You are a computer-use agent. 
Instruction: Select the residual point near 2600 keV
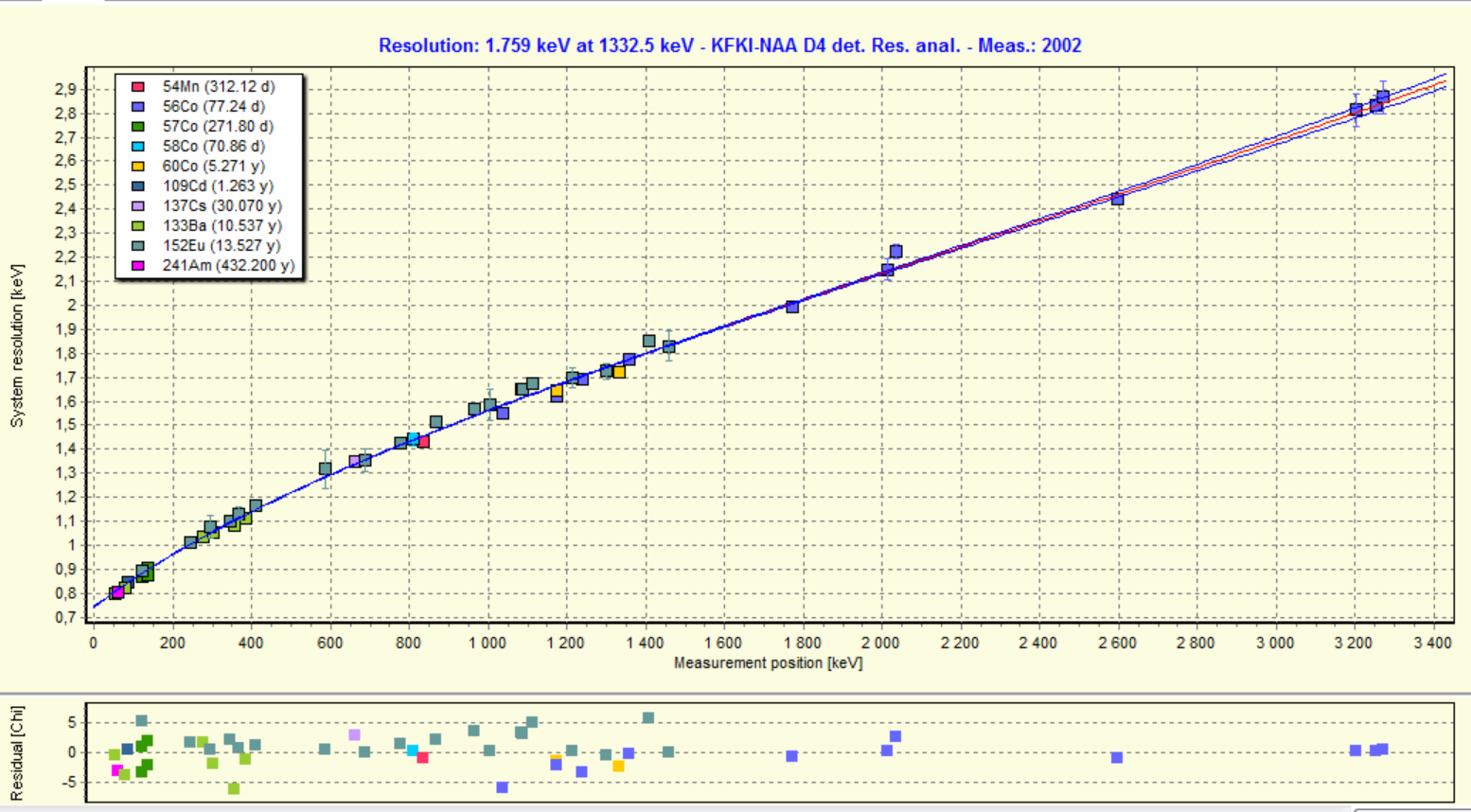click(x=1117, y=758)
